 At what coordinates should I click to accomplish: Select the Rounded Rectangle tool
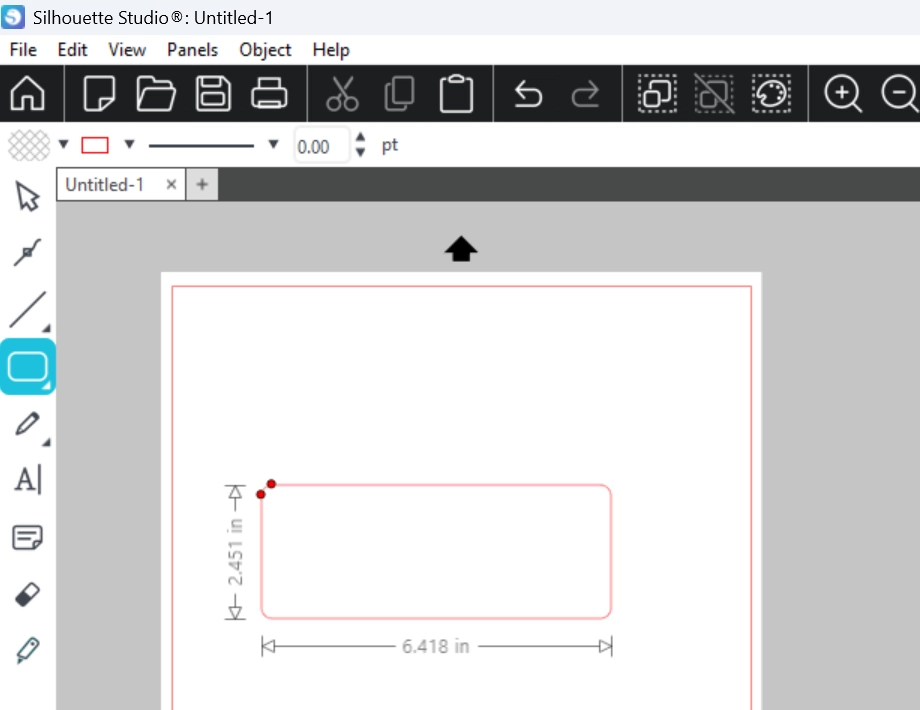[x=28, y=367]
